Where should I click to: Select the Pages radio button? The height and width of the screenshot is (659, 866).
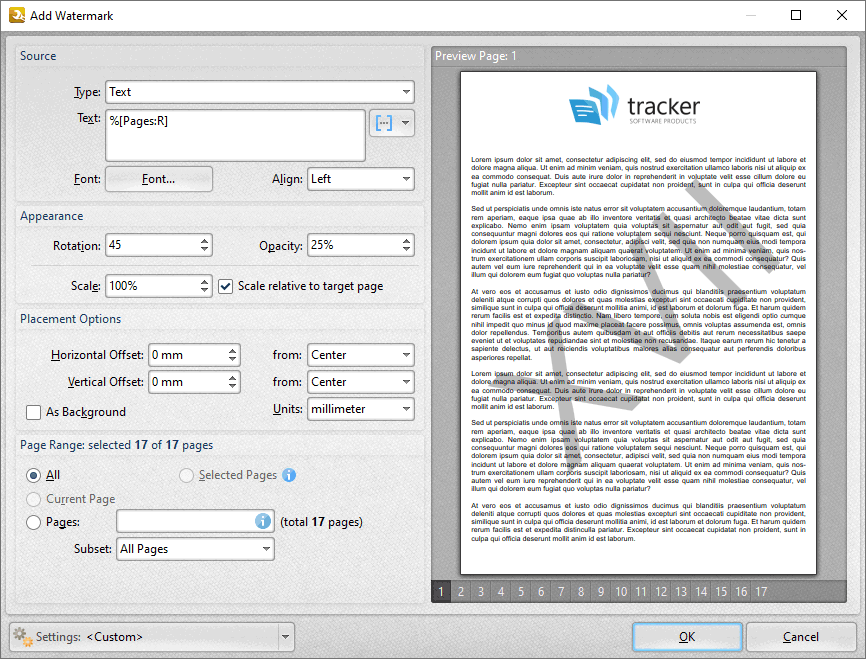pyautogui.click(x=33, y=521)
